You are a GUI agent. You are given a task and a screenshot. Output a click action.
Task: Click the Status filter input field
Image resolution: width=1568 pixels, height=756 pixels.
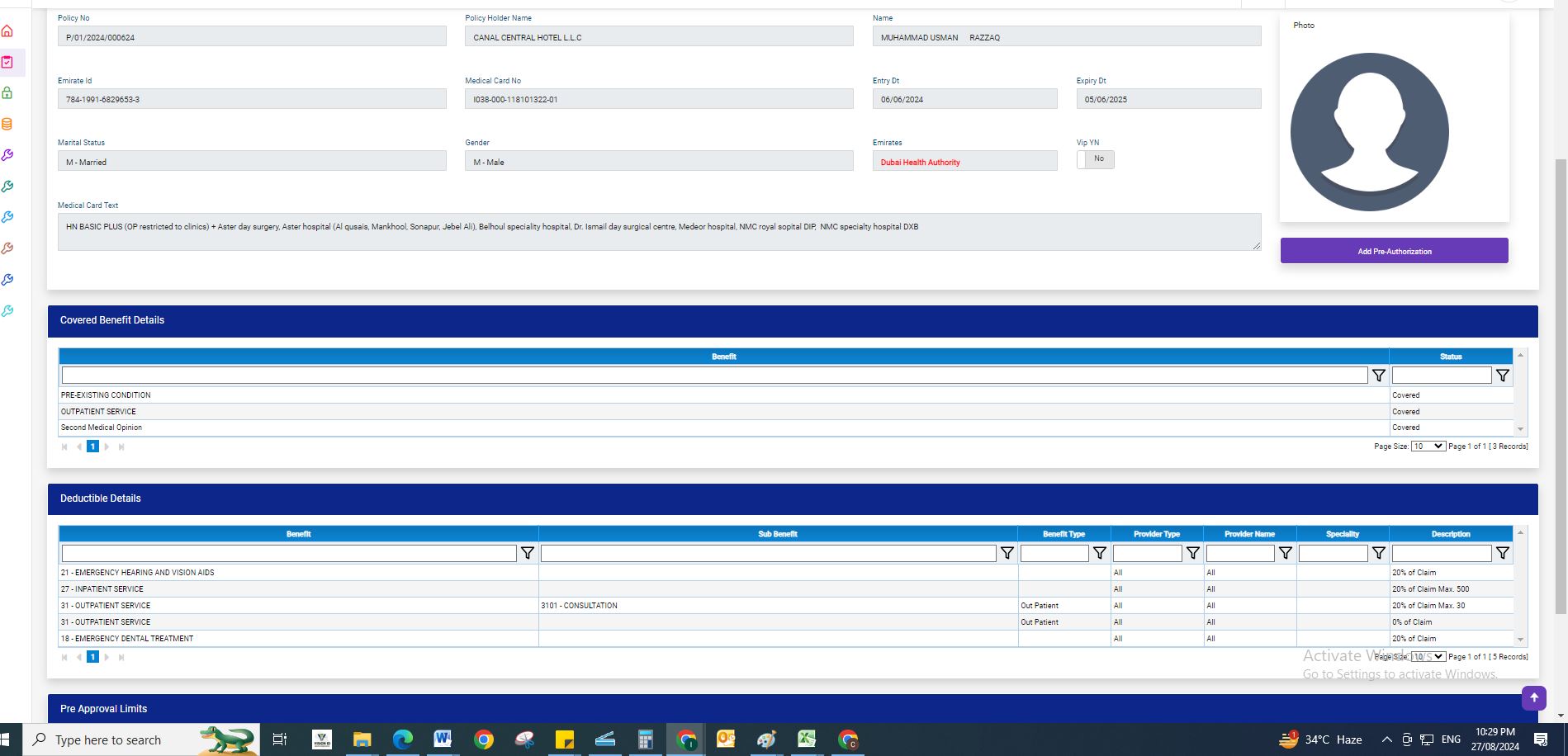[x=1441, y=376]
